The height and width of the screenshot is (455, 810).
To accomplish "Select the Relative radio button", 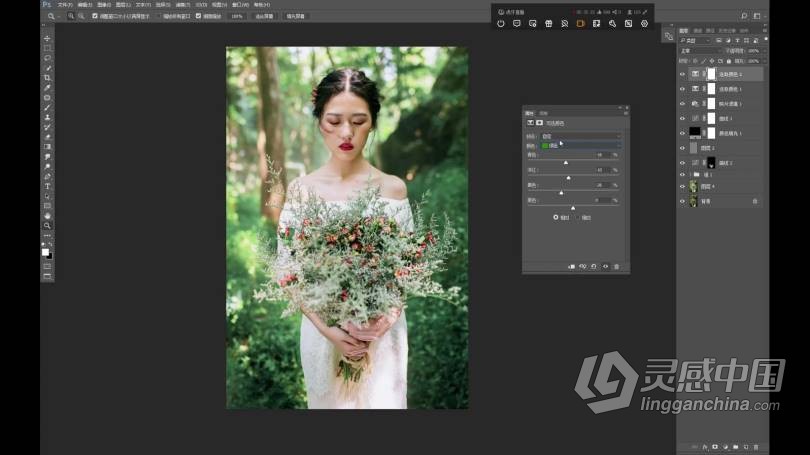I will click(556, 217).
